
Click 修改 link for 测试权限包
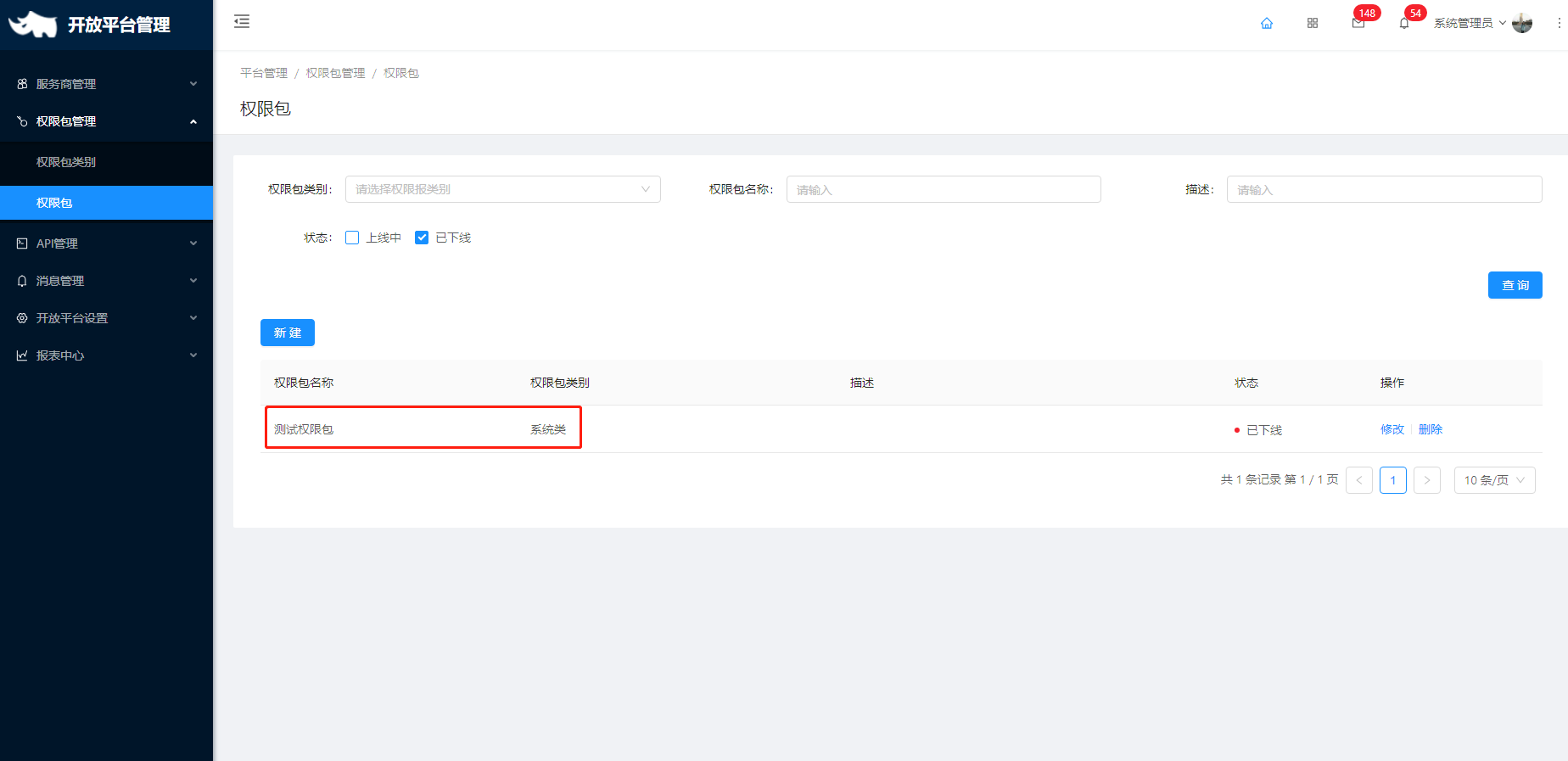(x=1392, y=429)
